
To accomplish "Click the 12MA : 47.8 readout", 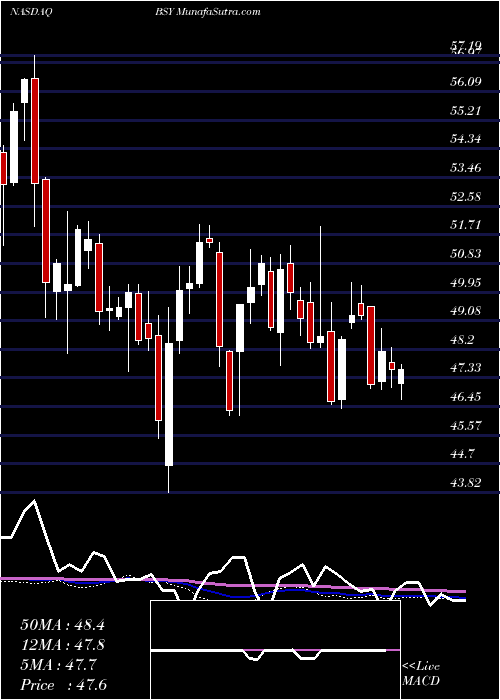I will click(62, 645).
